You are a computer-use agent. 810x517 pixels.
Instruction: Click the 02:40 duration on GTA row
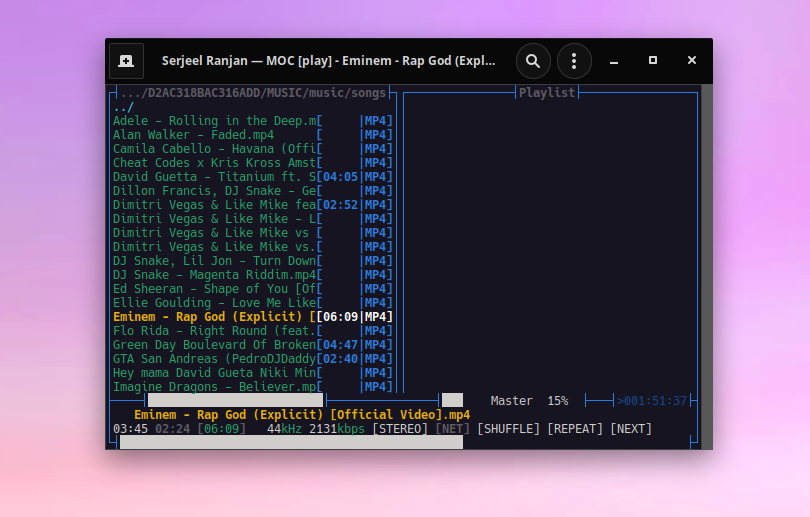[340, 358]
